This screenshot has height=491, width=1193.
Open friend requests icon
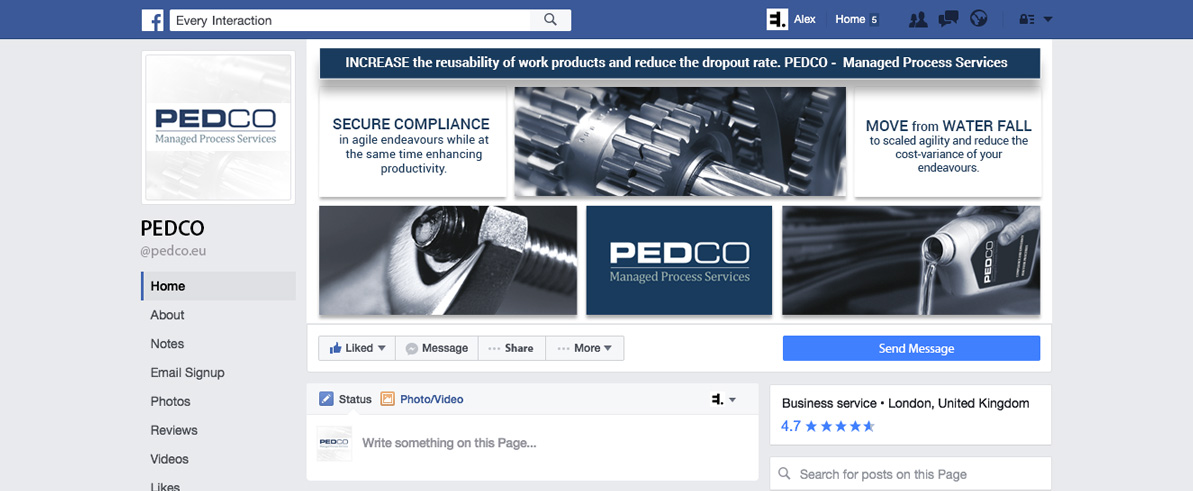click(x=918, y=20)
